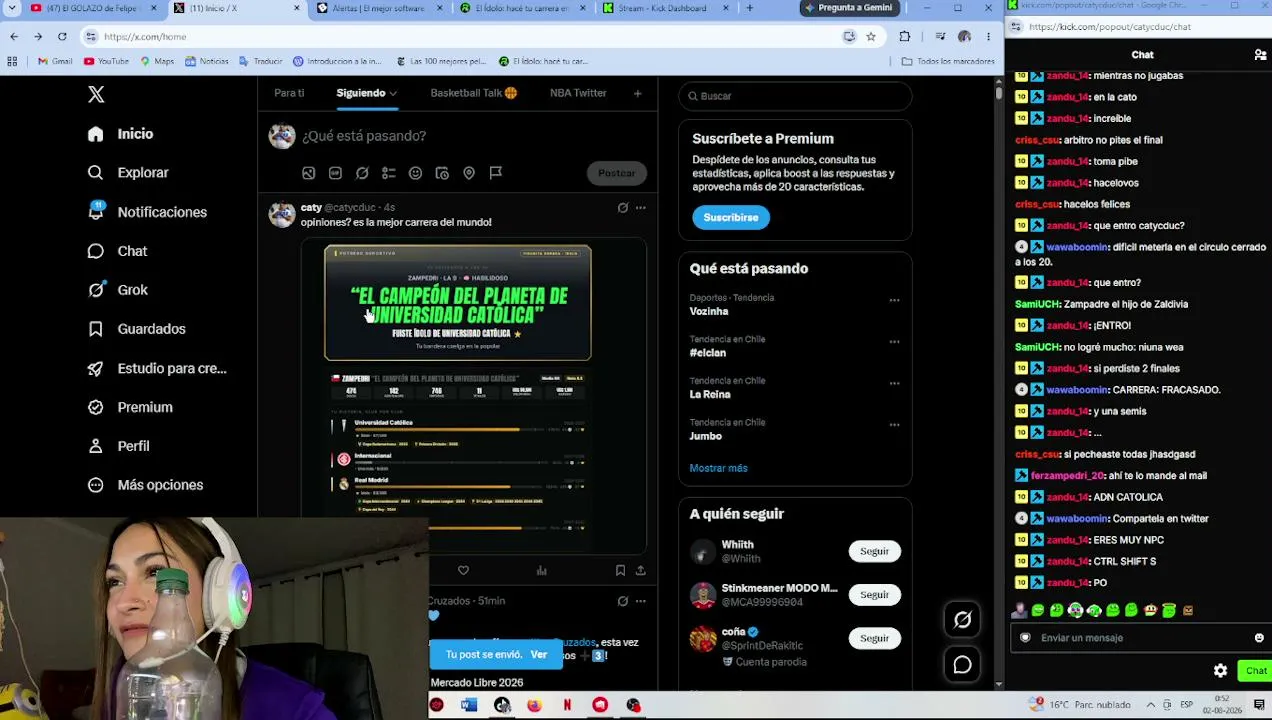The image size is (1272, 720).
Task: Click the Suscribirse Premium button
Action: [x=731, y=217]
